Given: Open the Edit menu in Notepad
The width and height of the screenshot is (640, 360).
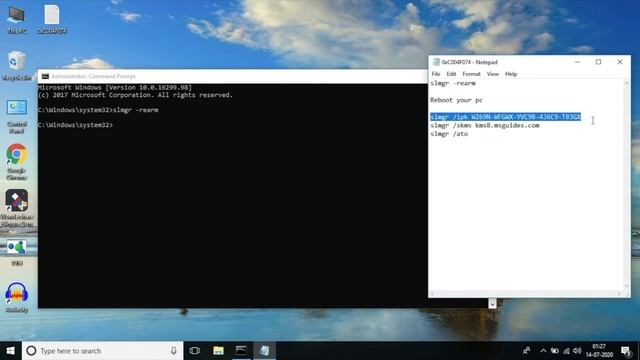Looking at the screenshot, I should click(451, 74).
